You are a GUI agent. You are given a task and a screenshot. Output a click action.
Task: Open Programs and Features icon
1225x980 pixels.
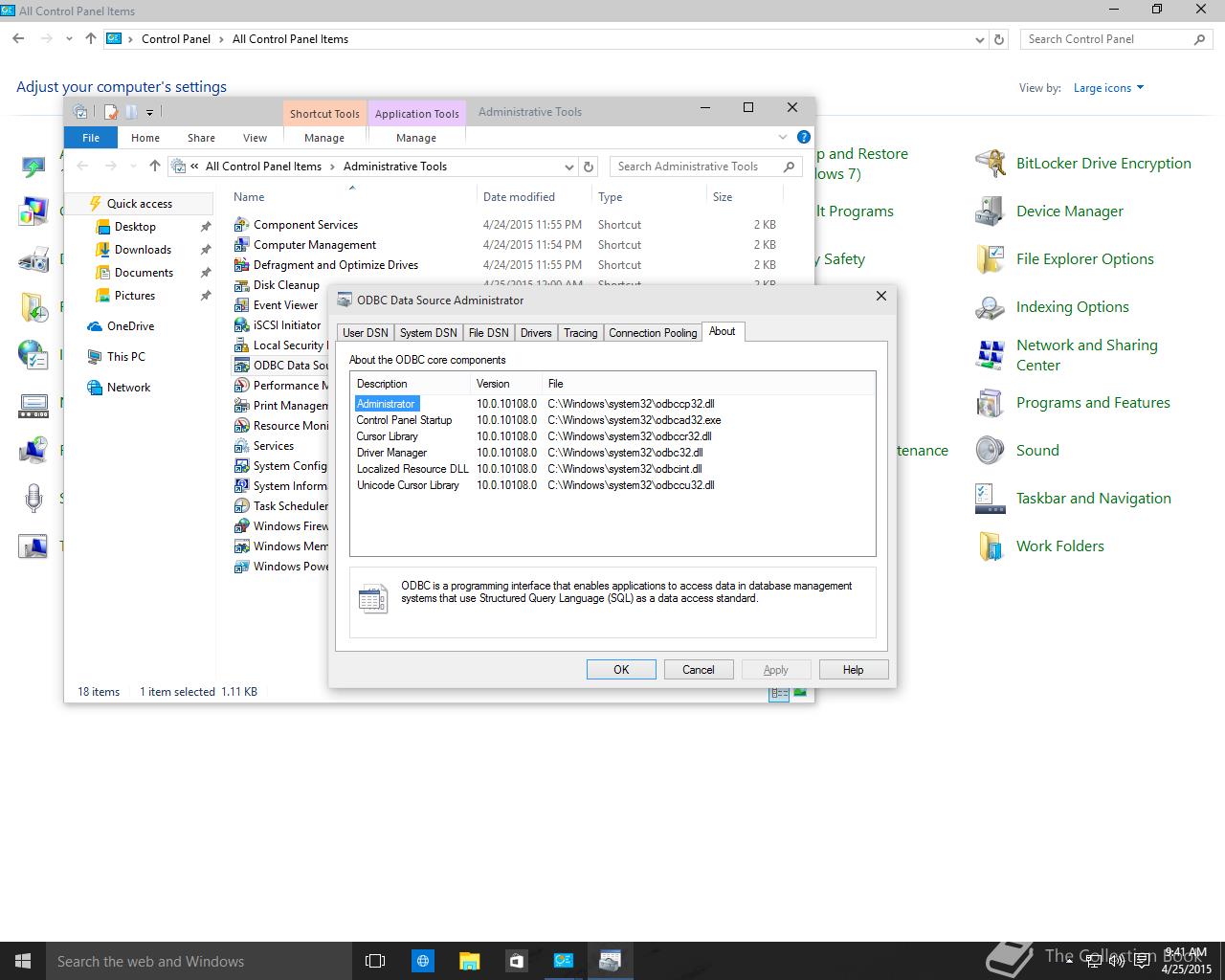[991, 403]
